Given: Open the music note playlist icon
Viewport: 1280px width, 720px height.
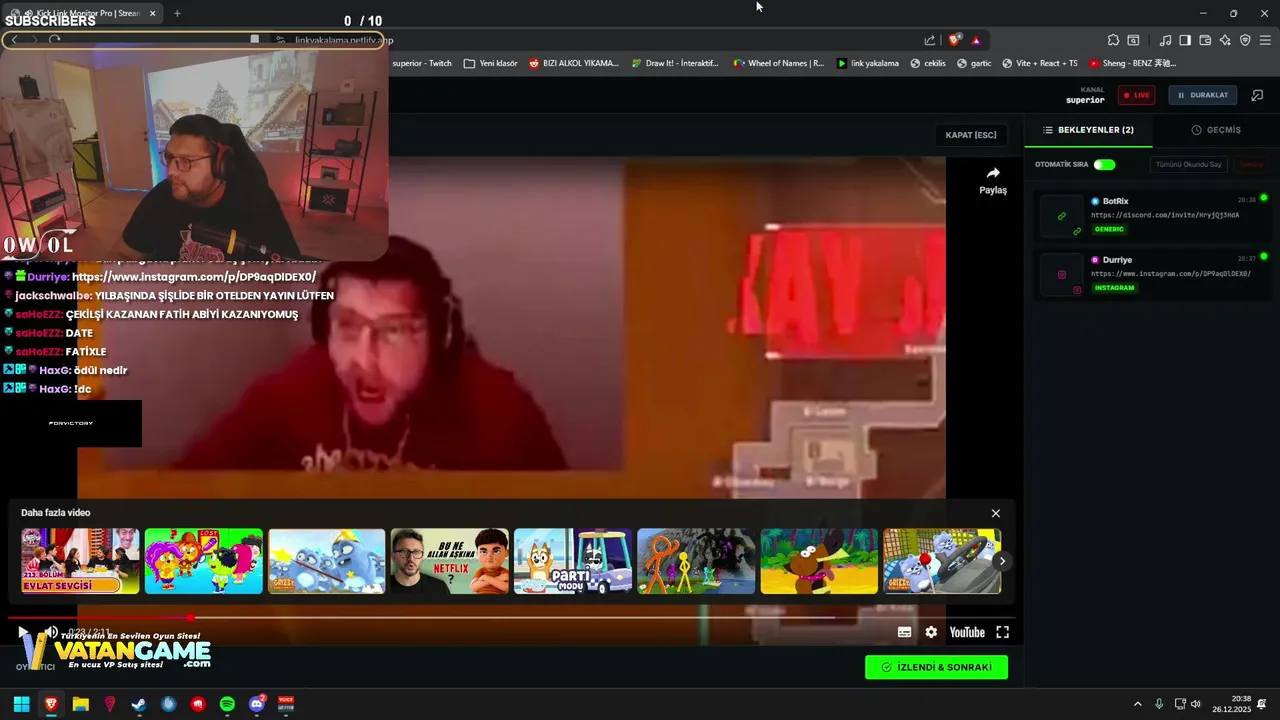Looking at the screenshot, I should (x=1165, y=40).
